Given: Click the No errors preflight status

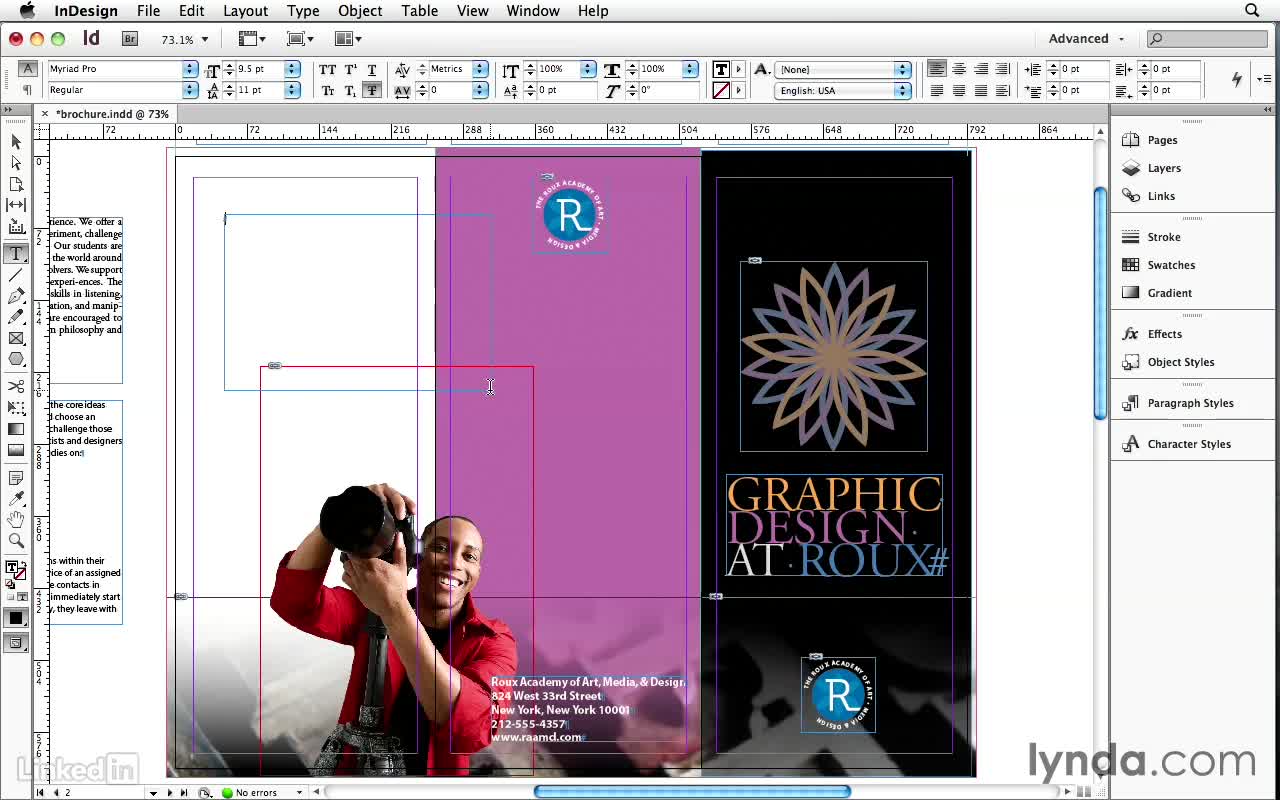Looking at the screenshot, I should pos(250,792).
